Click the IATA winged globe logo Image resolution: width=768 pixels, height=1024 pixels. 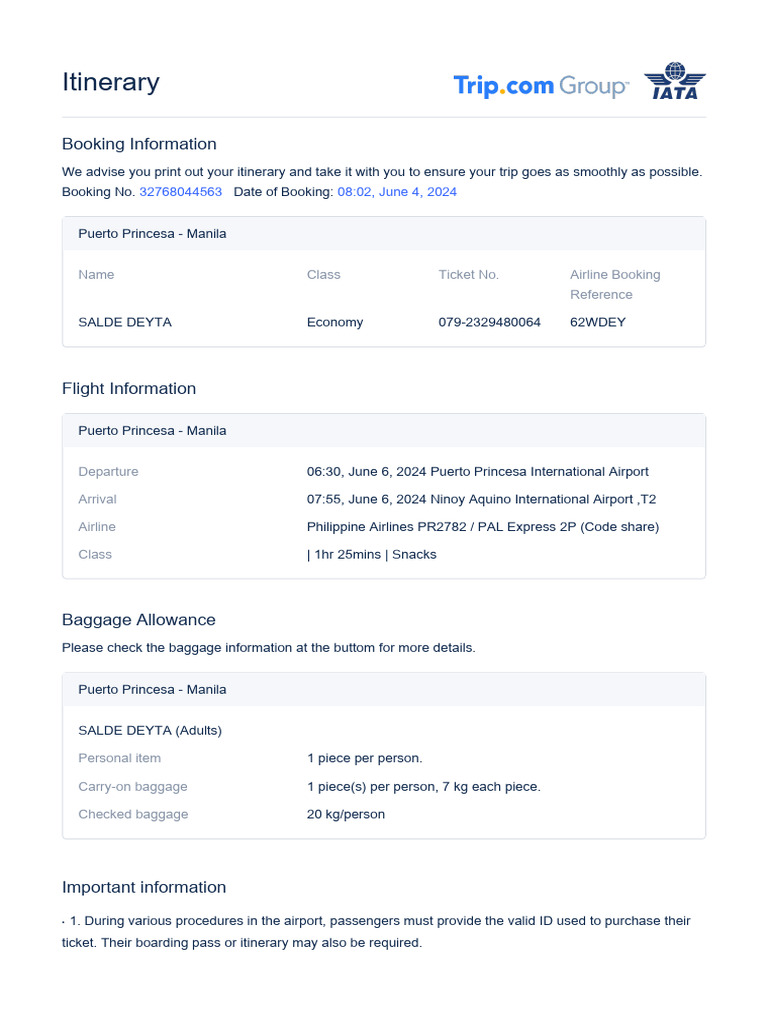pos(674,81)
